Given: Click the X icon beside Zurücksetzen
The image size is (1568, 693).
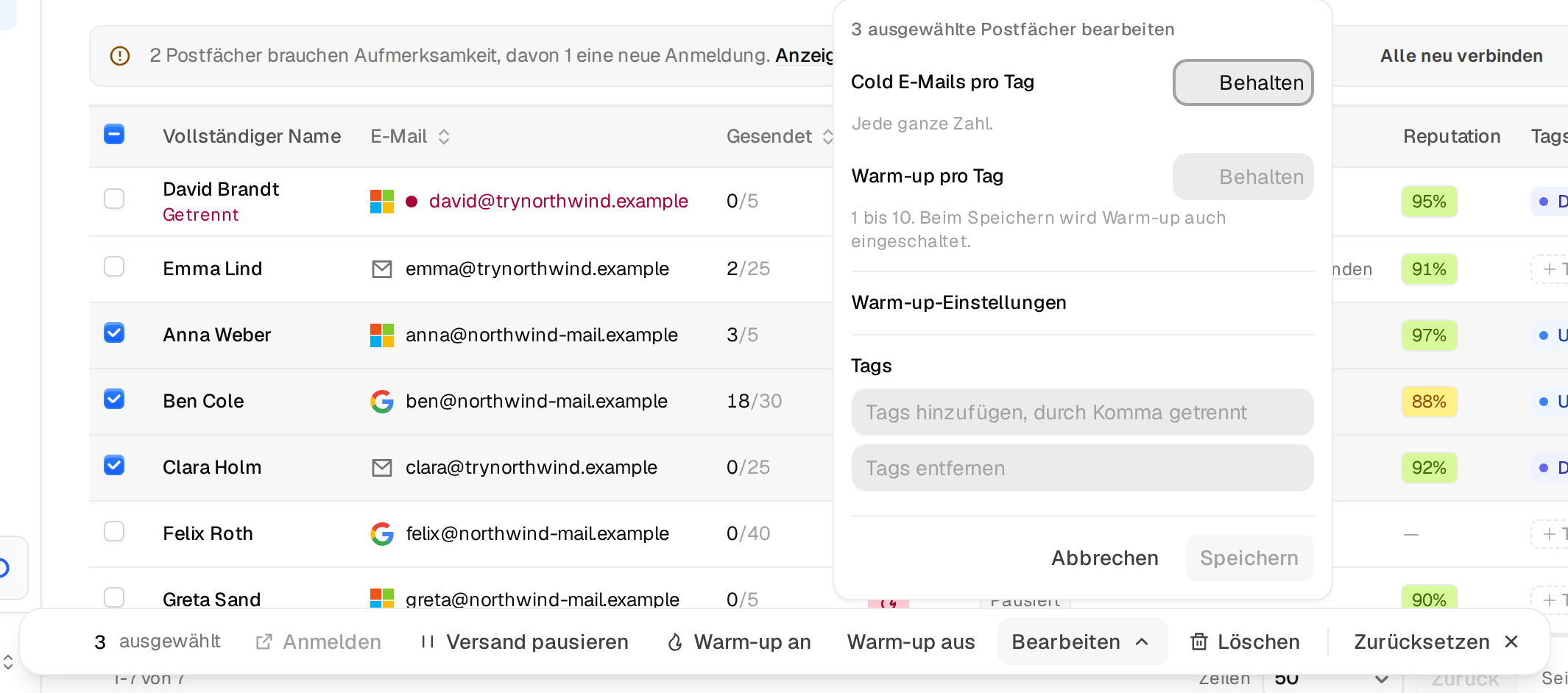Looking at the screenshot, I should [1511, 642].
